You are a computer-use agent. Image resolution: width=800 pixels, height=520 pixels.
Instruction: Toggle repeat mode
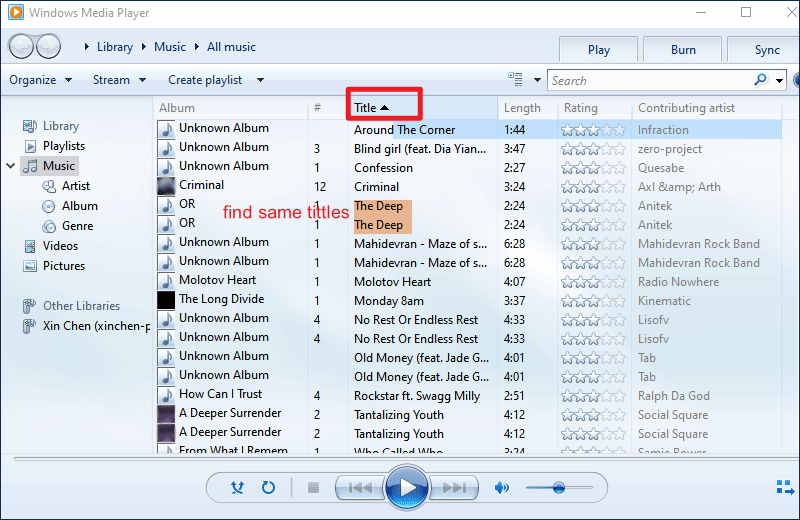268,488
